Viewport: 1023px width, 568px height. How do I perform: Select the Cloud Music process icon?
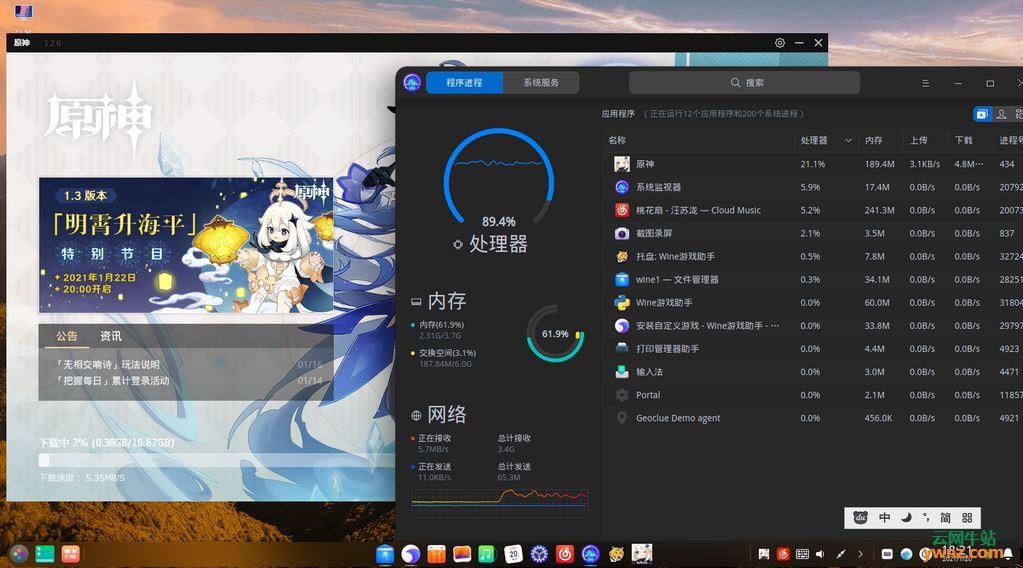click(x=622, y=210)
